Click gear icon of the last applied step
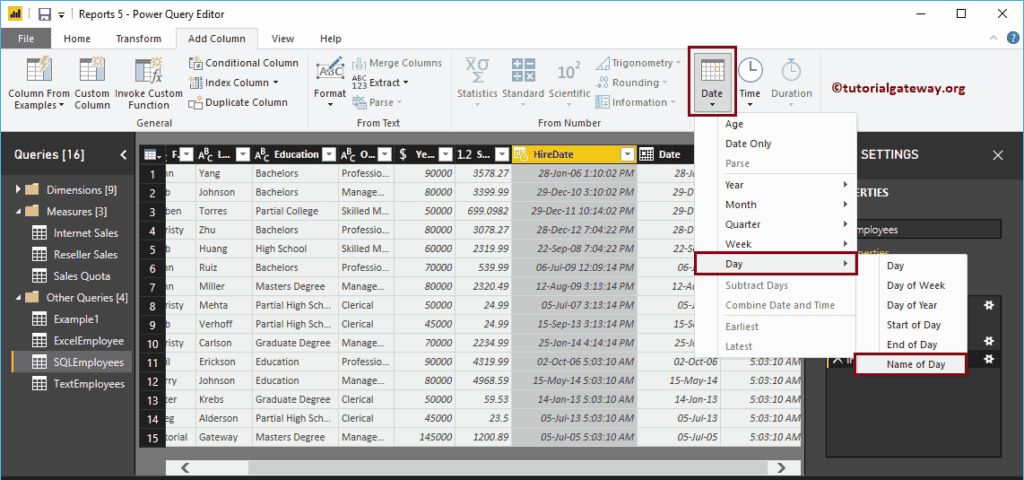 [x=989, y=359]
